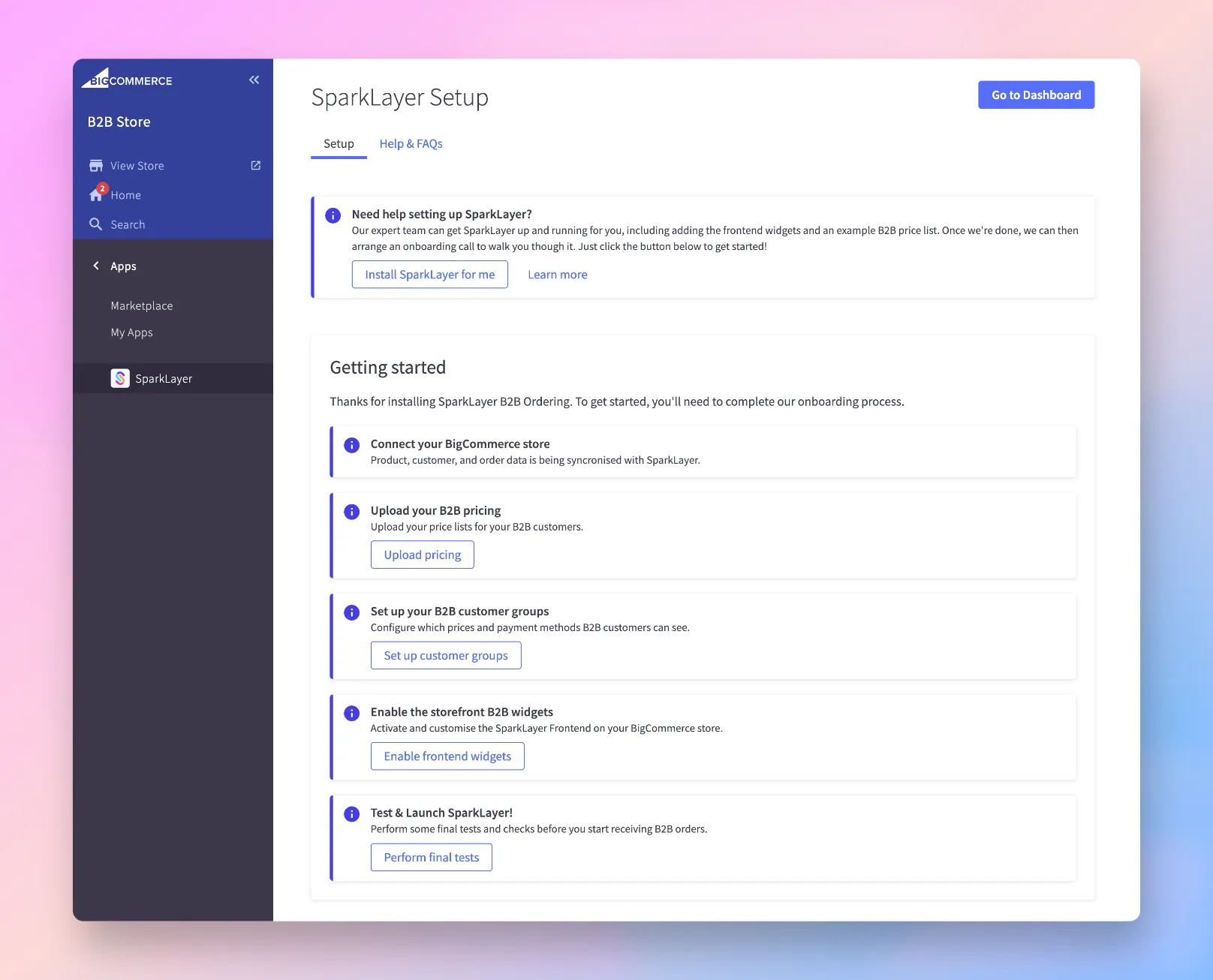Click the Search magnifier icon

(96, 224)
